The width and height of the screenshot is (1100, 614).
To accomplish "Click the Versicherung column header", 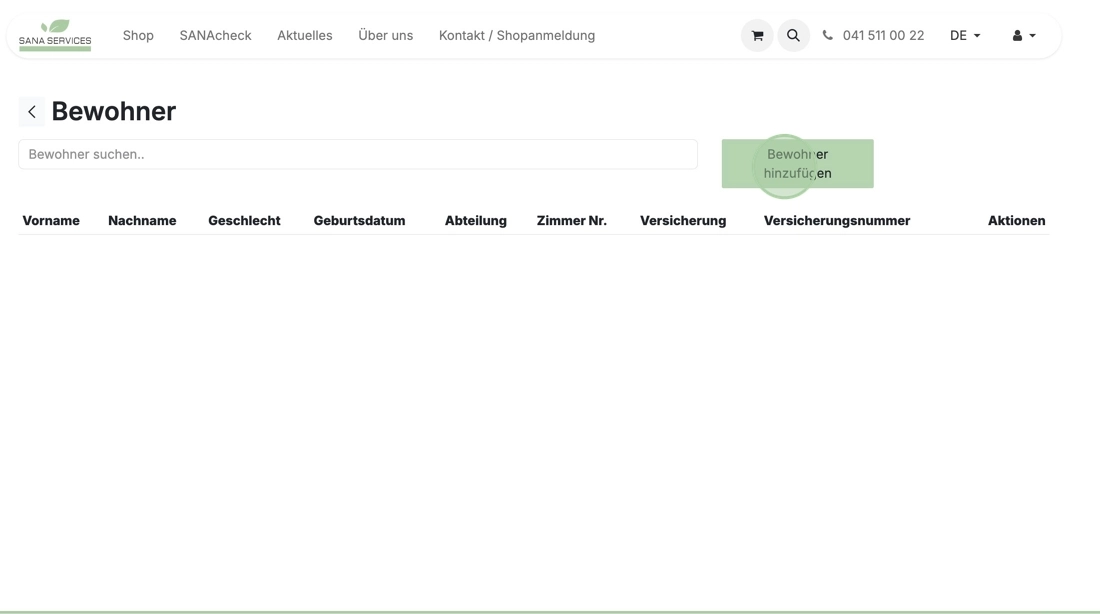I will (x=683, y=220).
